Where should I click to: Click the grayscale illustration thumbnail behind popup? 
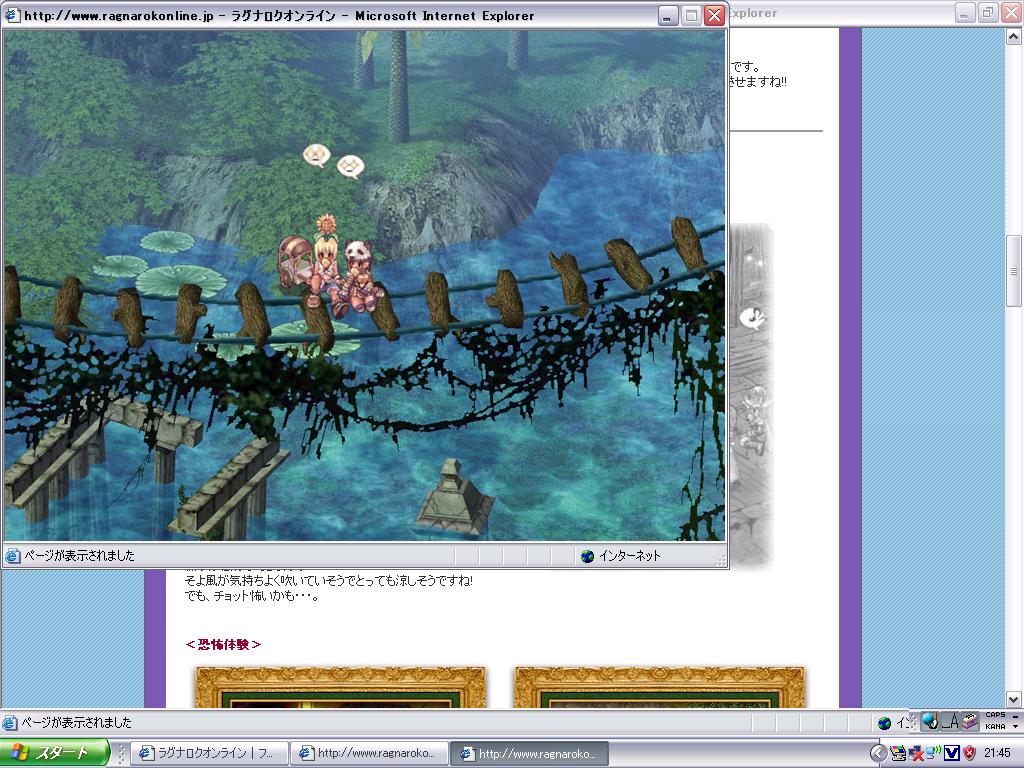click(x=751, y=395)
